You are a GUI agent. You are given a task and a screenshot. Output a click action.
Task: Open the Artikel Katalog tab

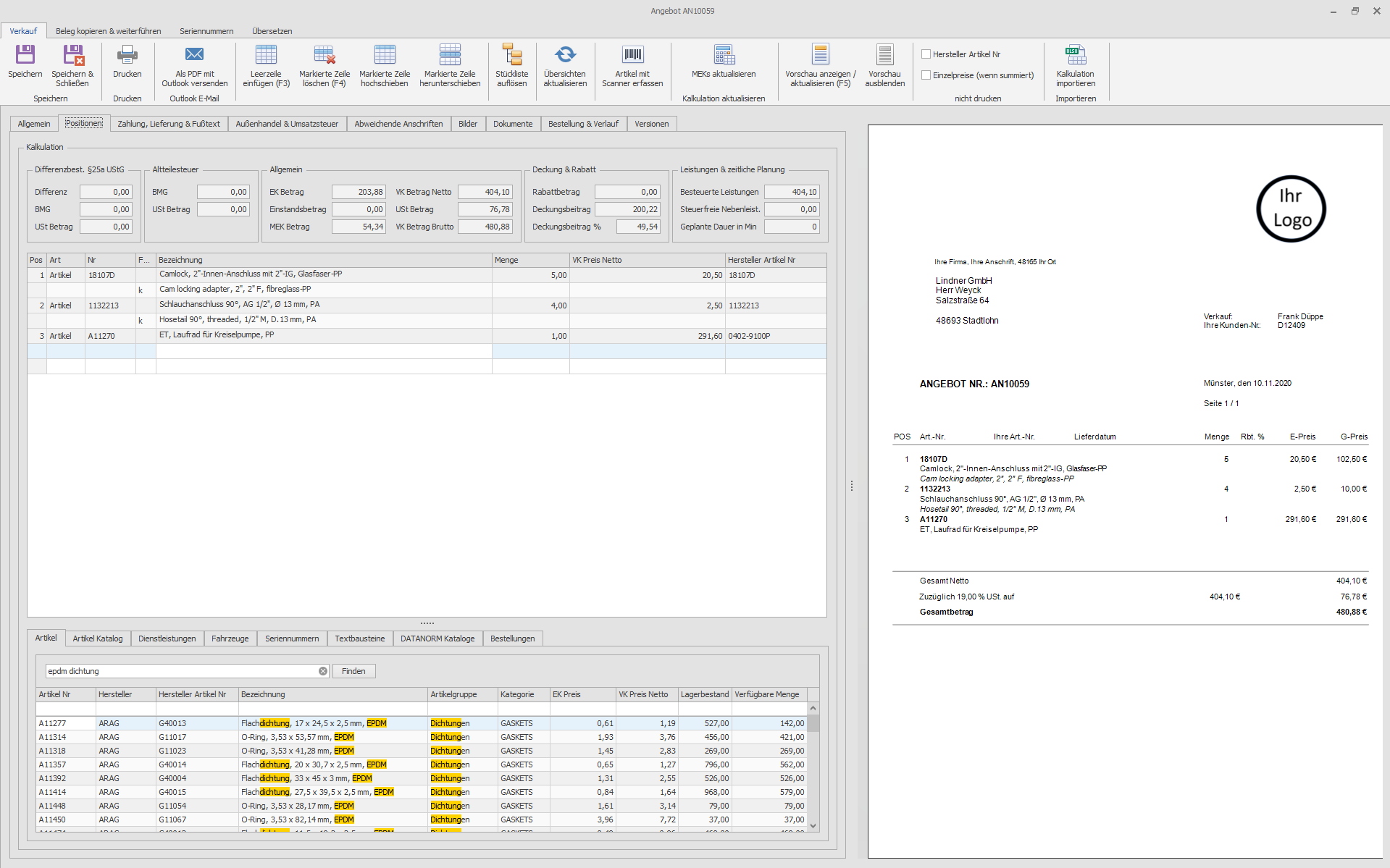click(98, 639)
